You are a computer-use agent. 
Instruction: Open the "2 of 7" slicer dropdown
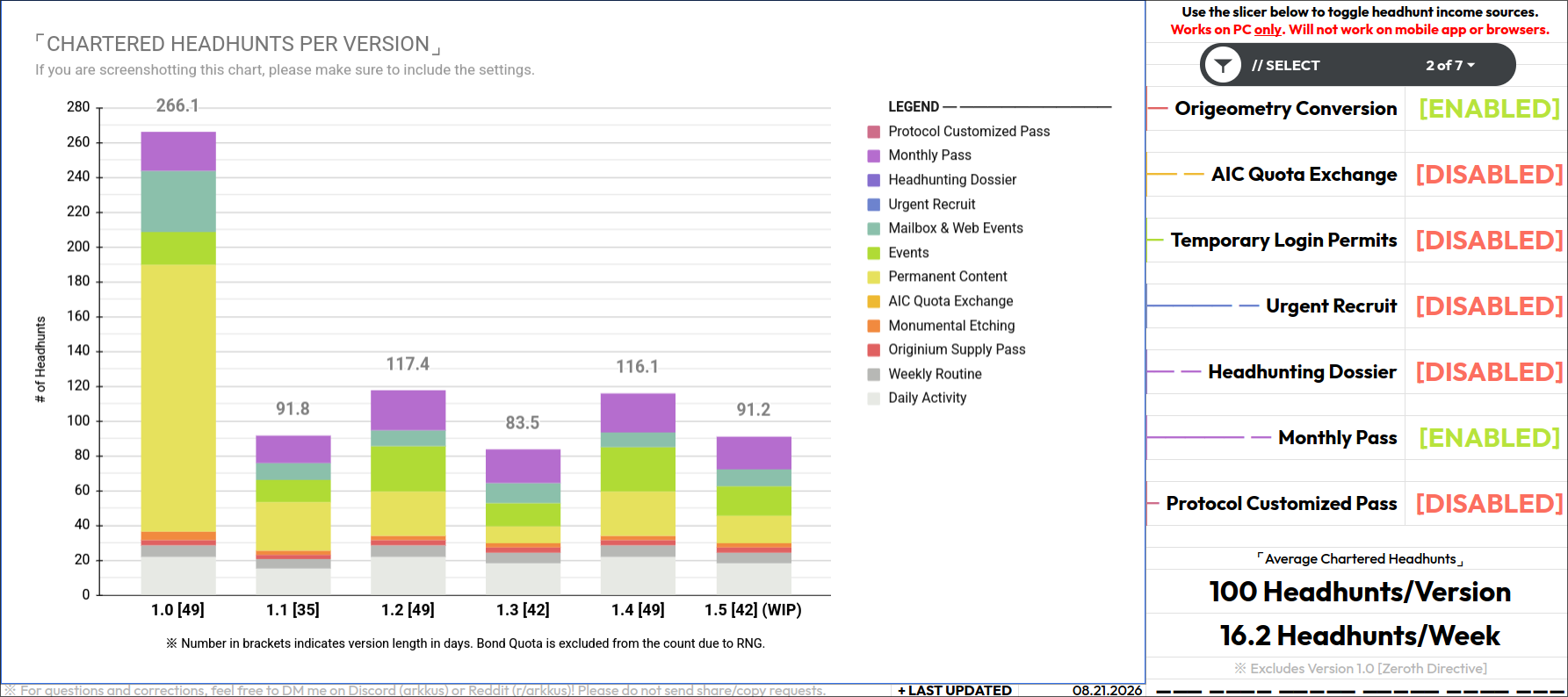pyautogui.click(x=1450, y=65)
